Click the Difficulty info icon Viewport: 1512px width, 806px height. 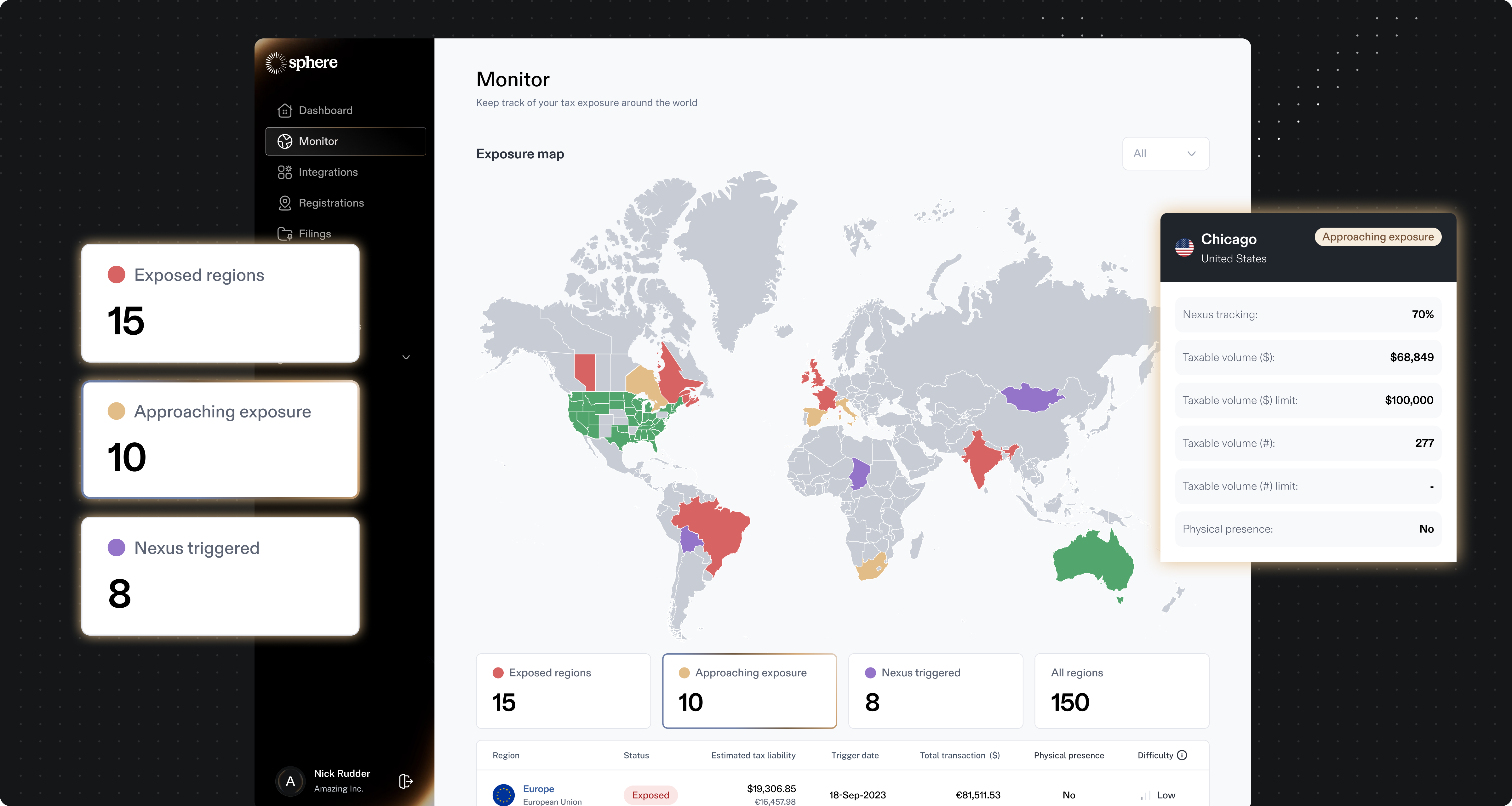pyautogui.click(x=1182, y=755)
